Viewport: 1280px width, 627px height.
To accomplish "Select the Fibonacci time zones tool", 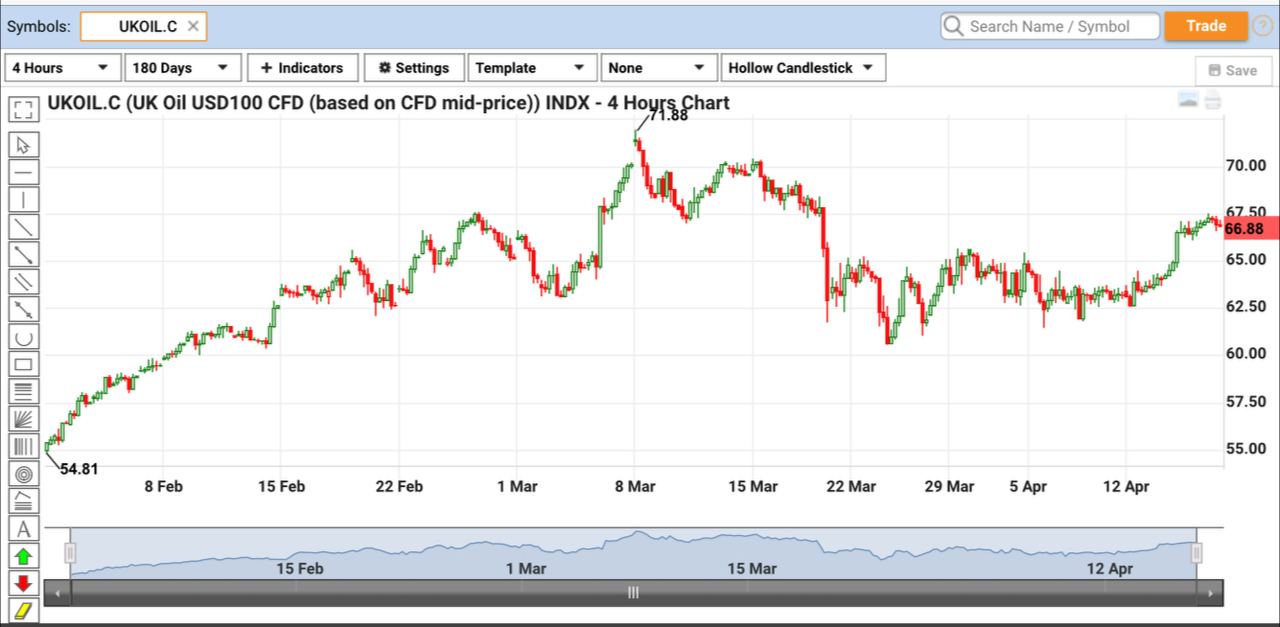I will click(x=24, y=446).
